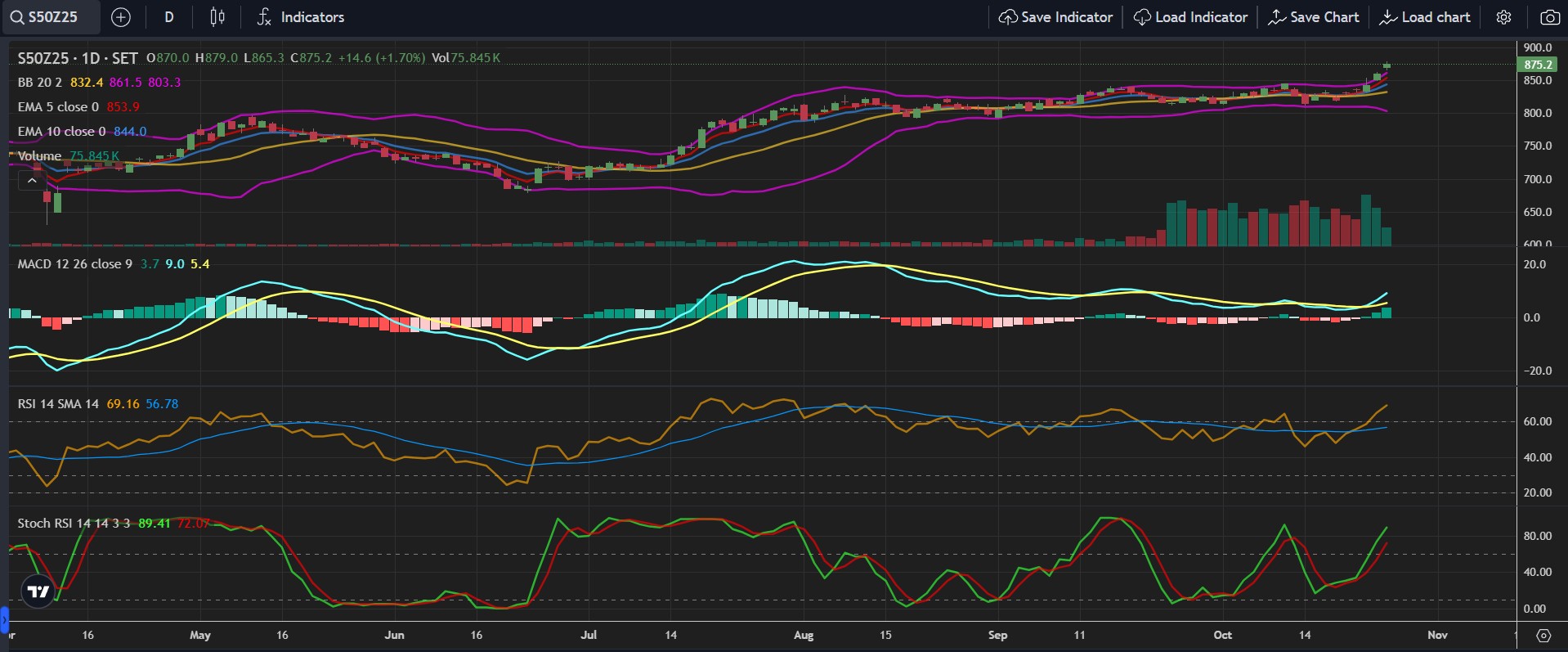The width and height of the screenshot is (1568, 652).
Task: Click the RSI value 69.16
Action: [x=123, y=404]
